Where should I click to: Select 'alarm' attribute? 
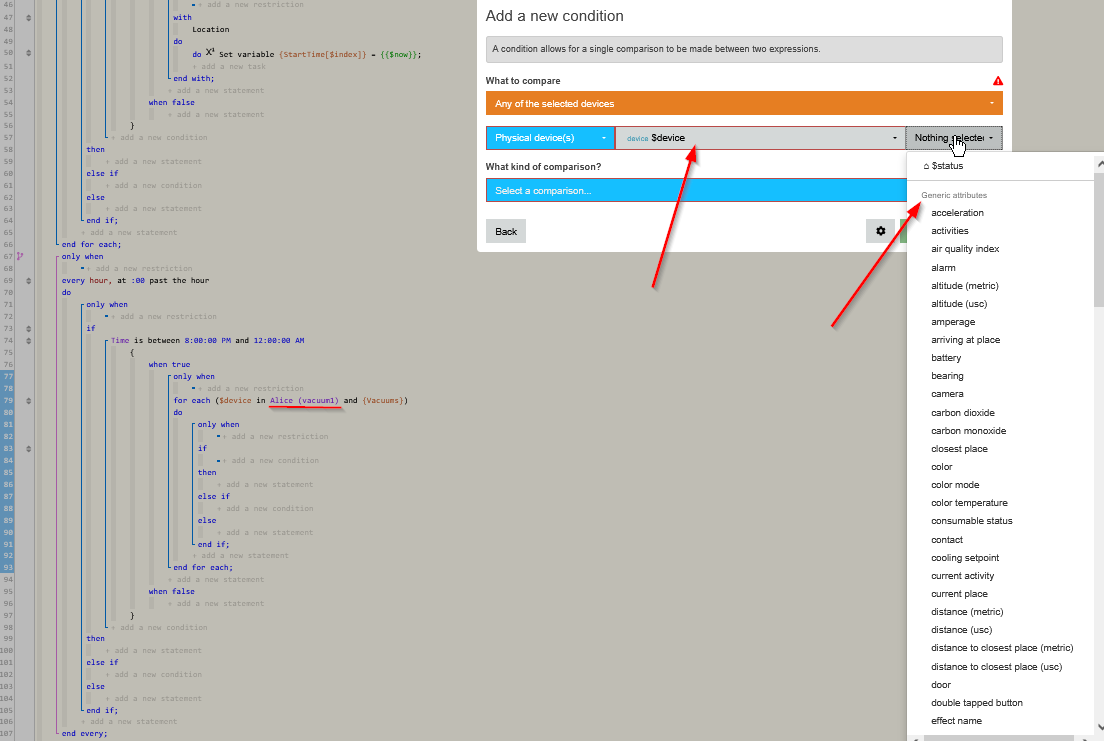(x=943, y=268)
